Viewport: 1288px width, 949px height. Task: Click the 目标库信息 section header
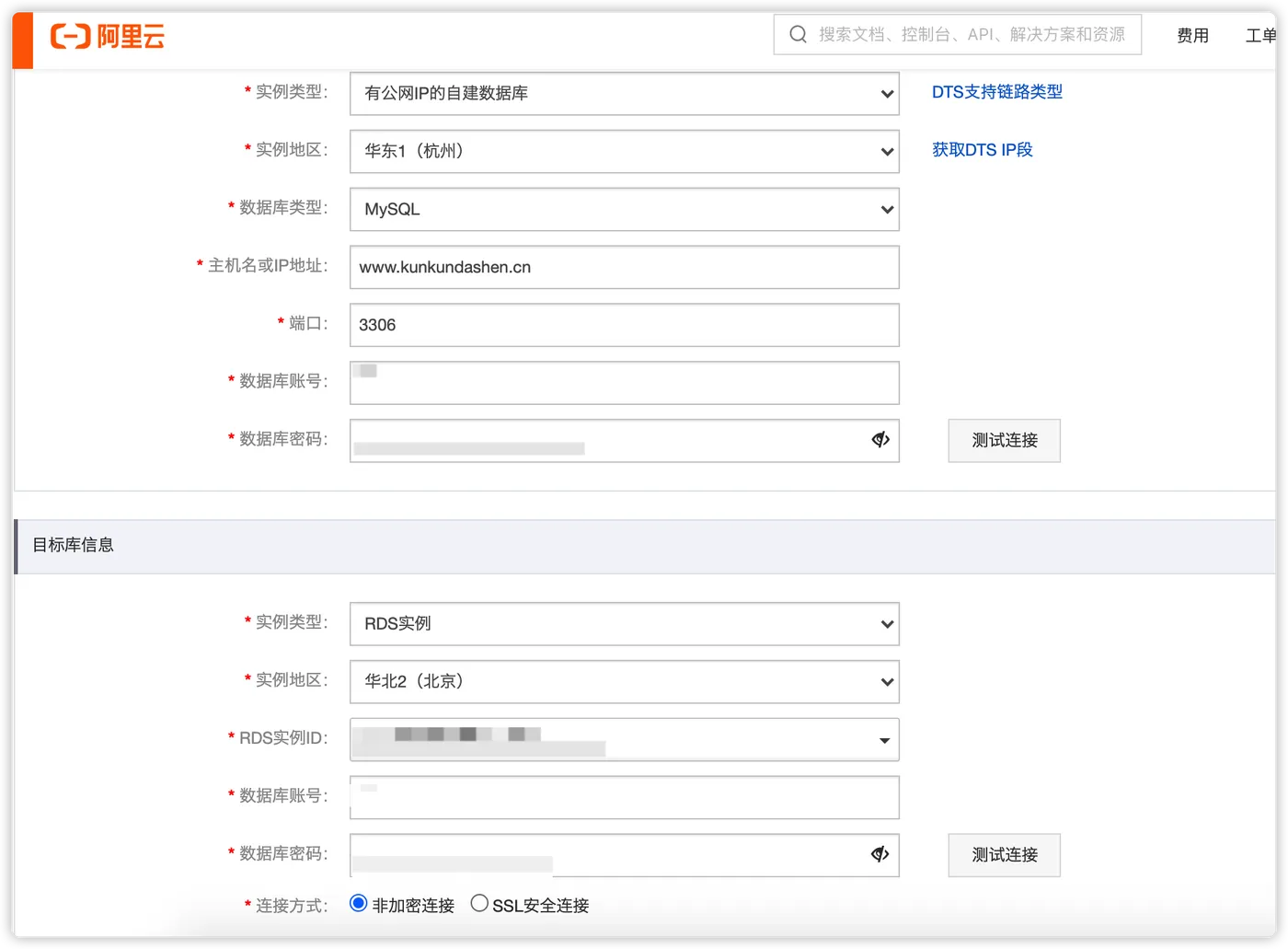point(645,546)
